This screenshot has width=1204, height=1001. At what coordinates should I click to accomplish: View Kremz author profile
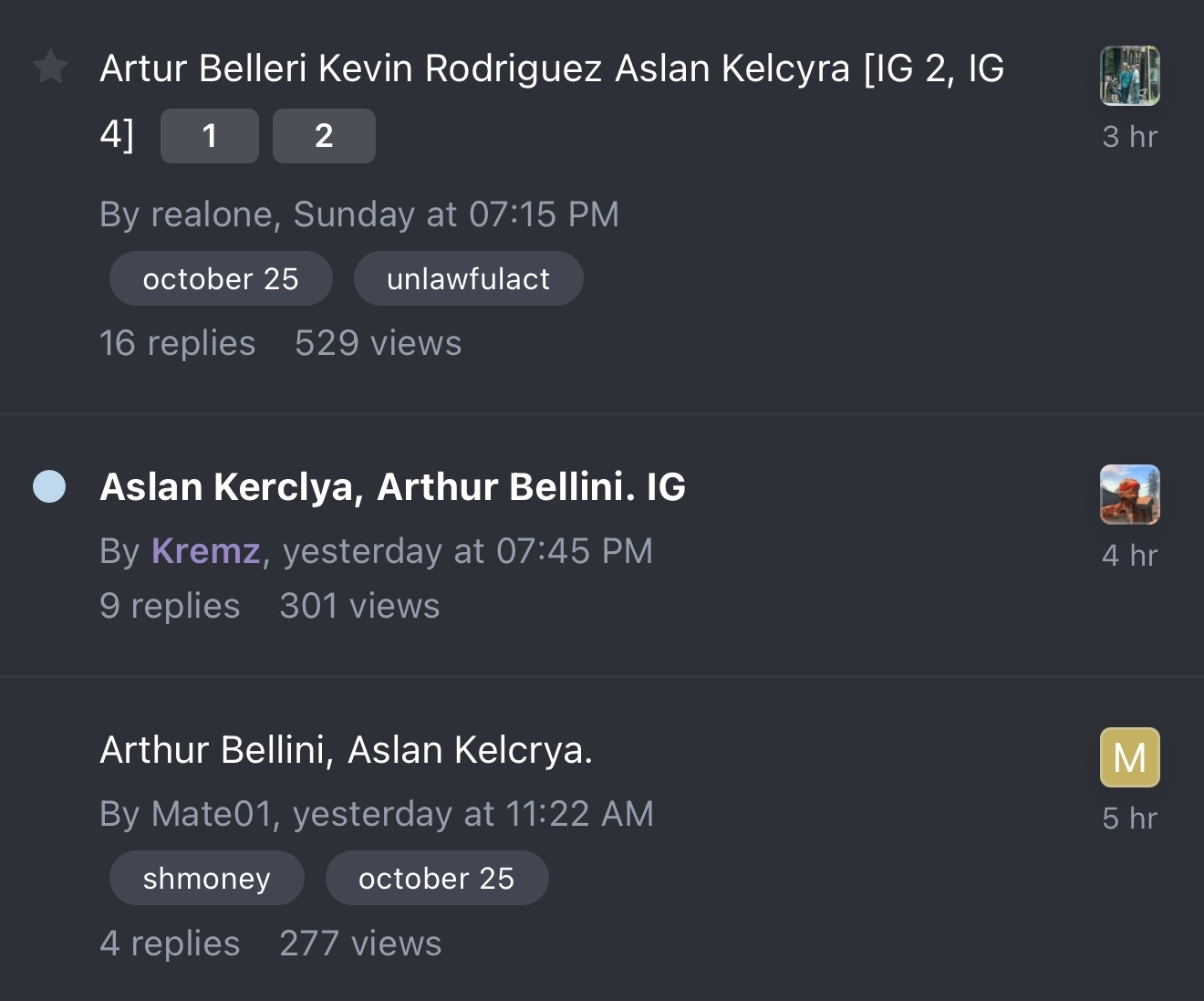pos(205,551)
